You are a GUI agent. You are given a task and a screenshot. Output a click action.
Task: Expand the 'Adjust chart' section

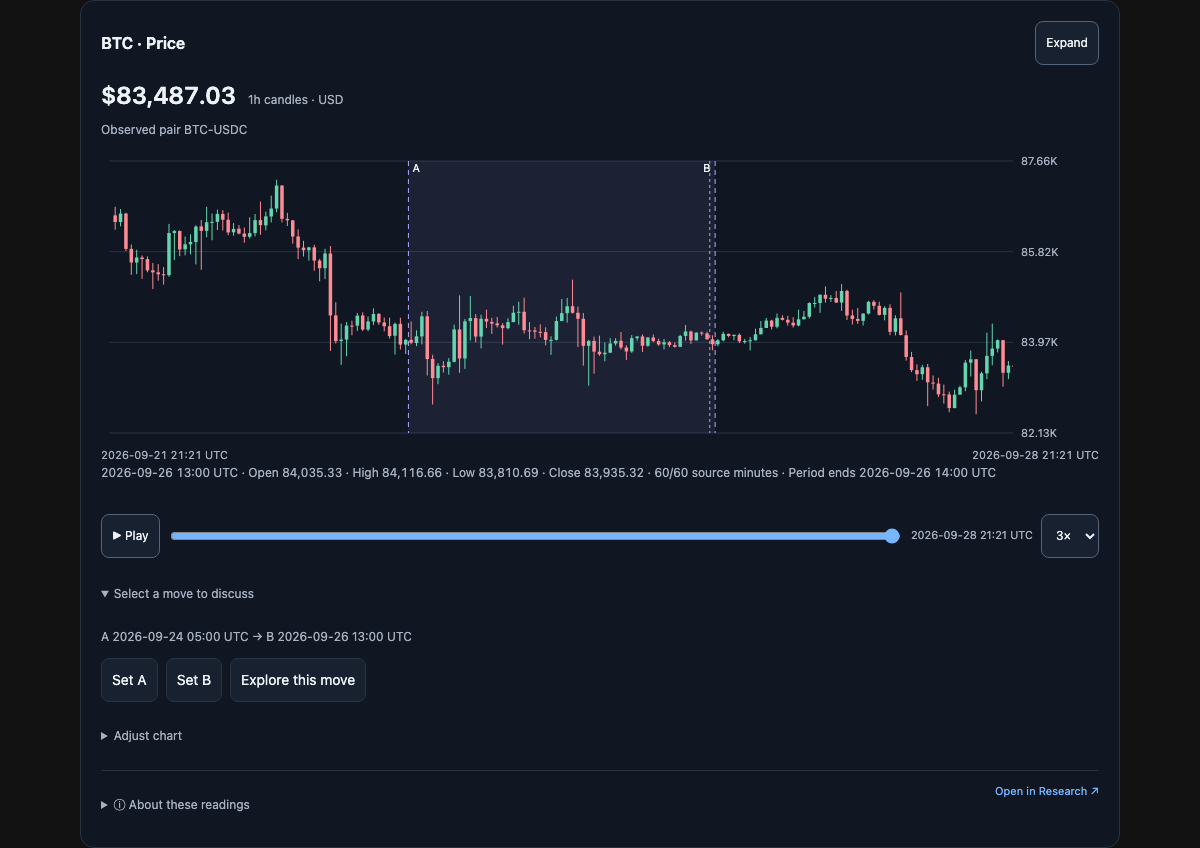point(142,736)
